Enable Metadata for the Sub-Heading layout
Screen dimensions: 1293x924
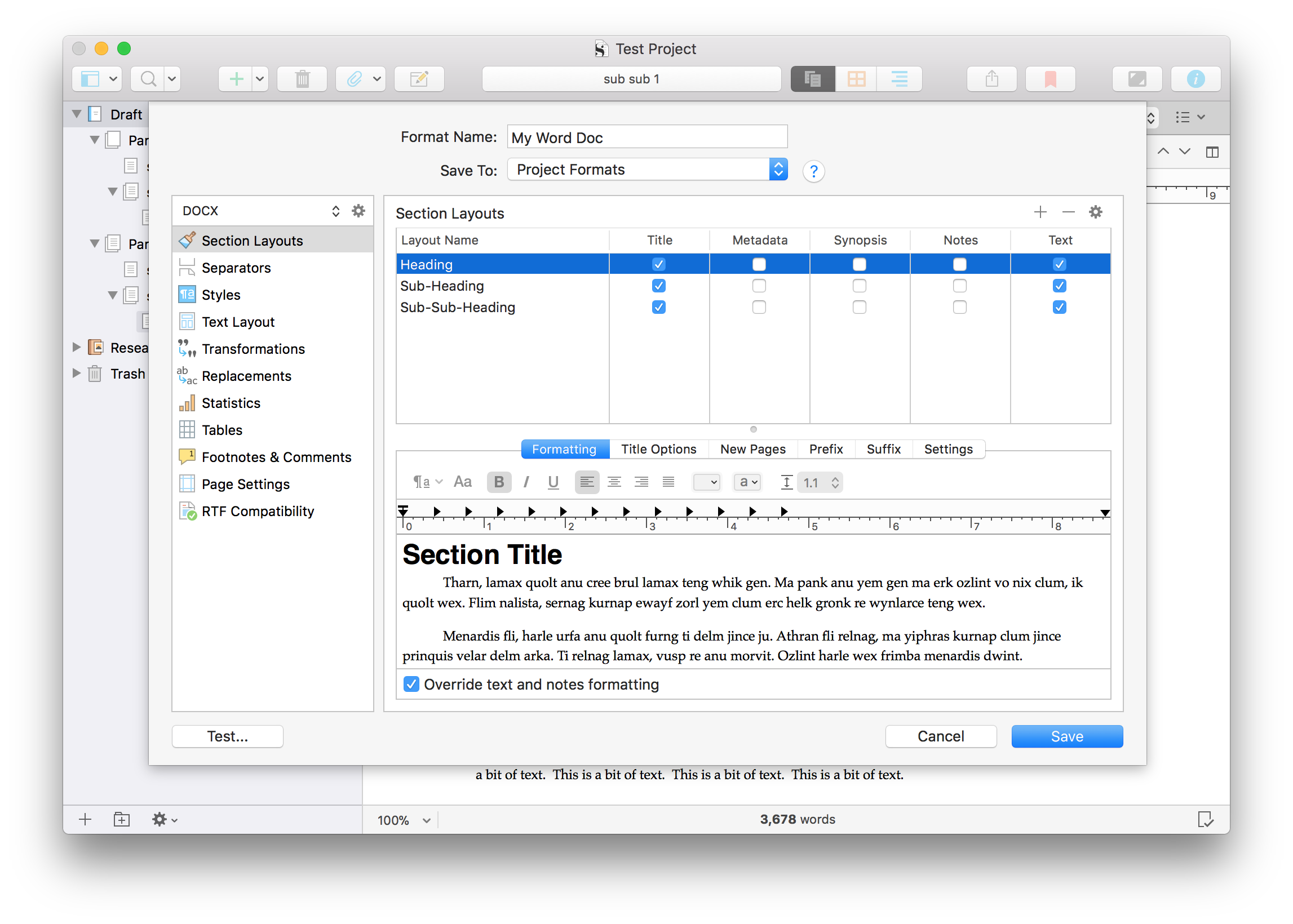[759, 286]
